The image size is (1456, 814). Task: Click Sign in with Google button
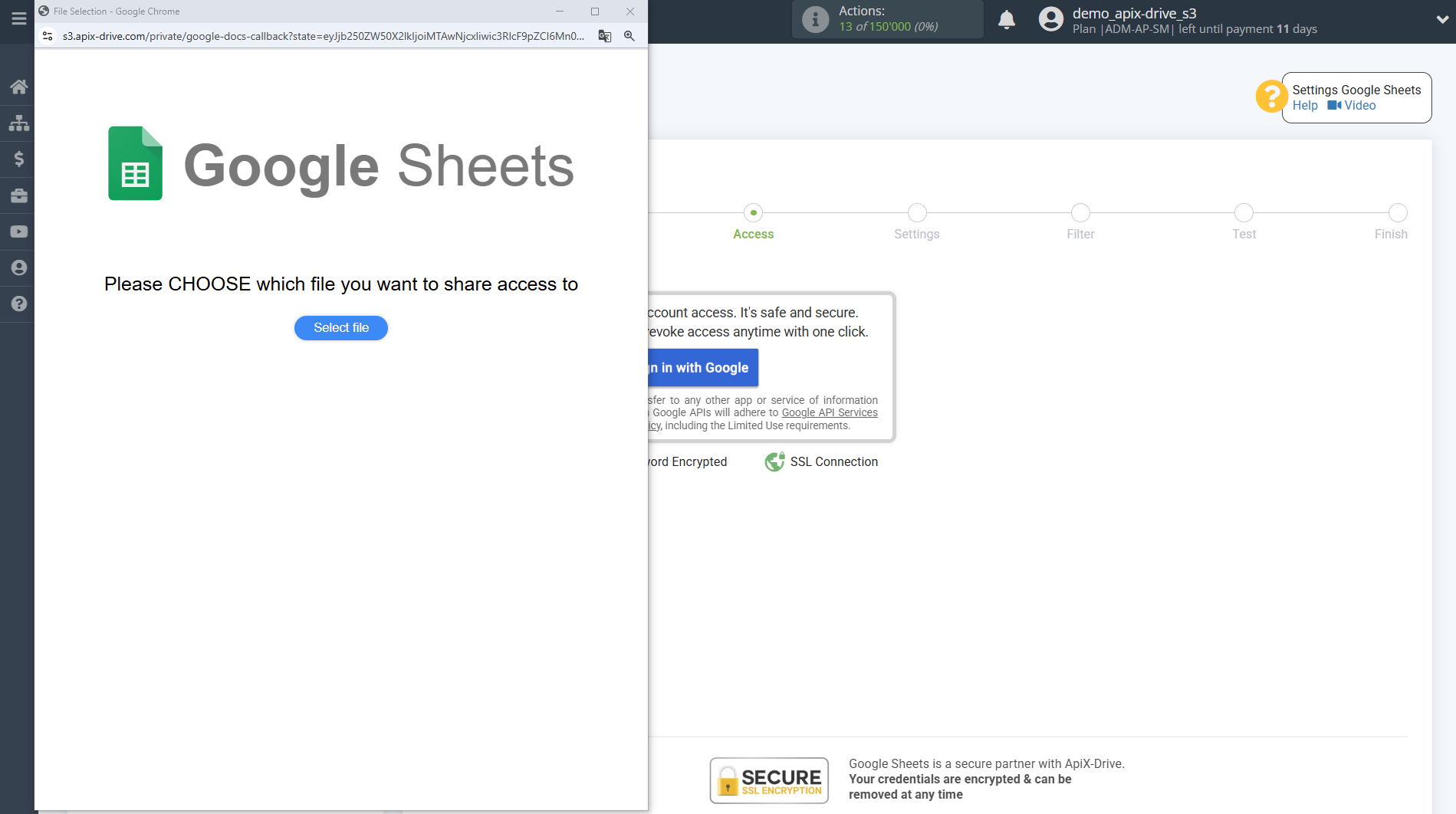click(704, 368)
